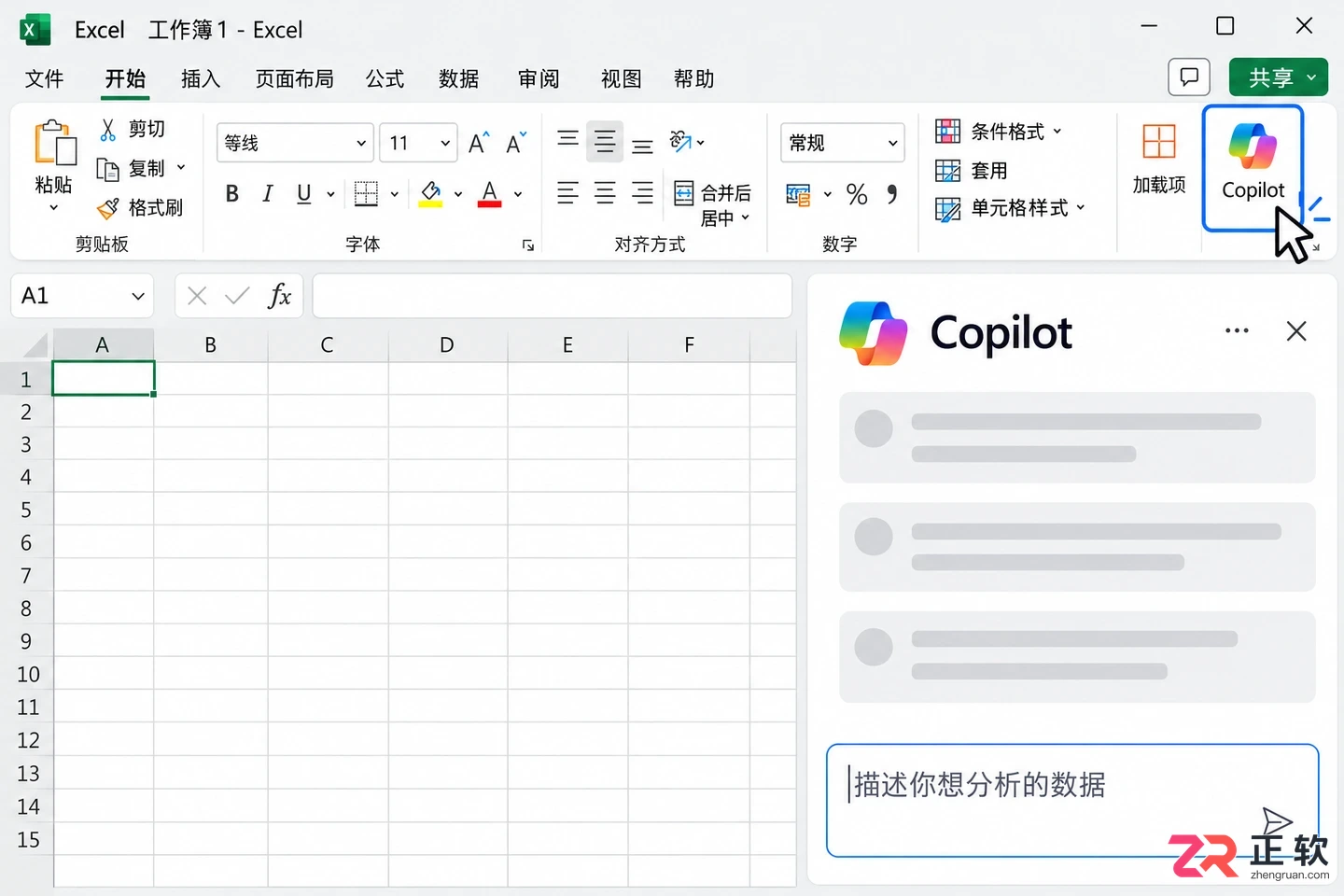Switch to the Data (数据) tab

pos(459,78)
